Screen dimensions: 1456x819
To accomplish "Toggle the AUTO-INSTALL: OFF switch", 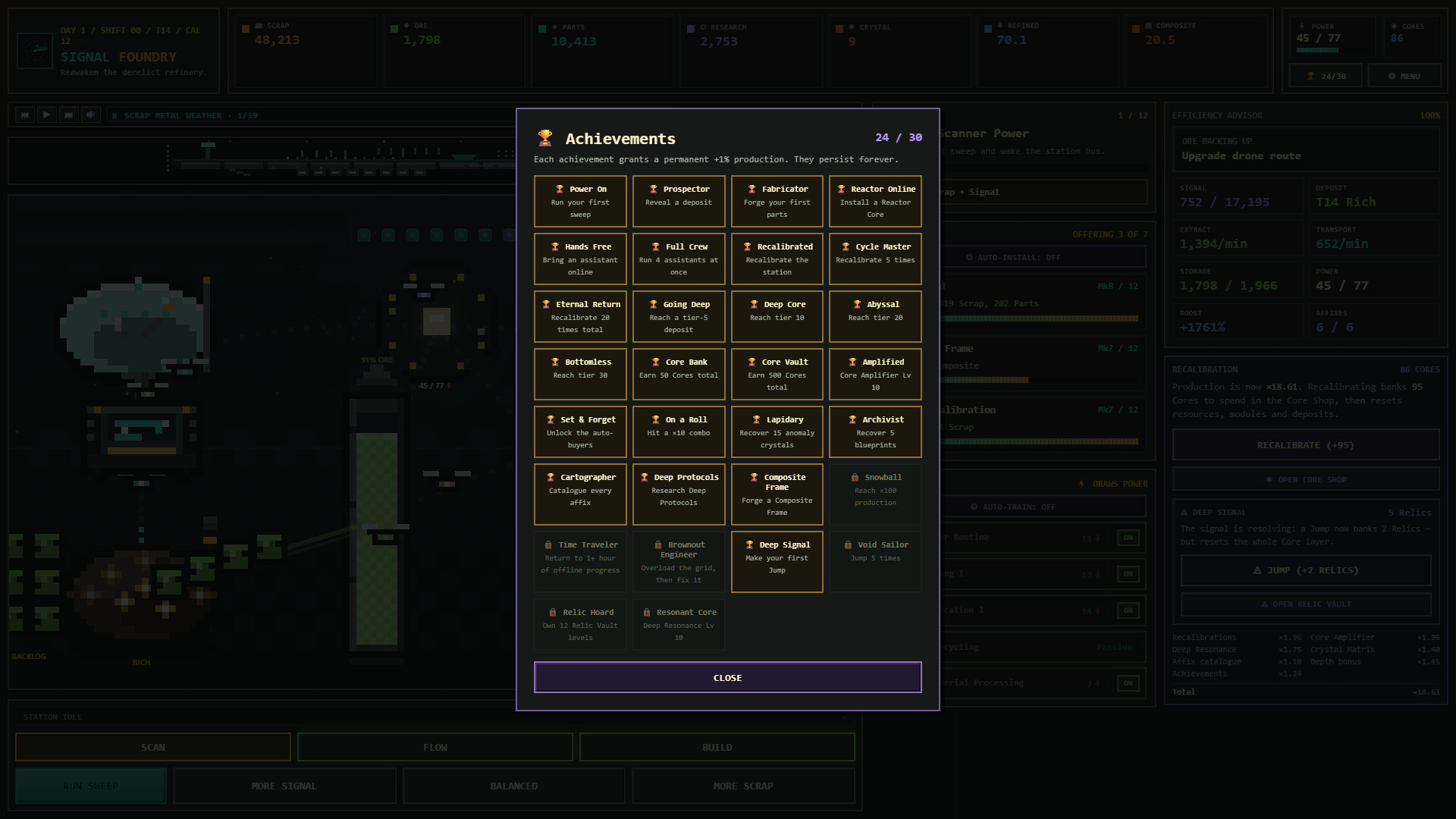I will (1018, 257).
